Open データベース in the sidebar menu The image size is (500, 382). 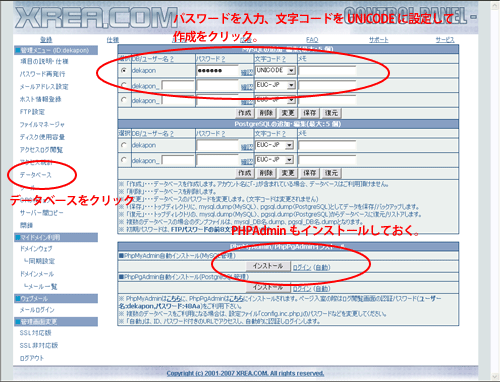point(35,175)
